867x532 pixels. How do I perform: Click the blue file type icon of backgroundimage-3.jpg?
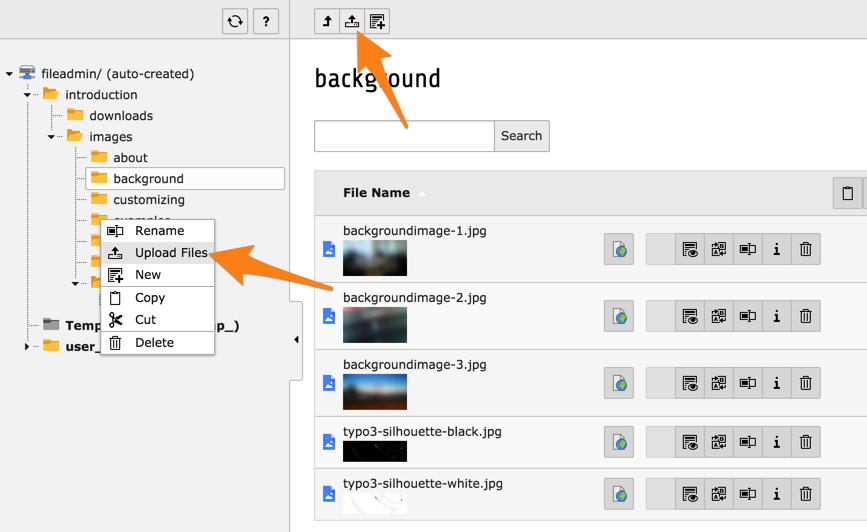pyautogui.click(x=329, y=383)
